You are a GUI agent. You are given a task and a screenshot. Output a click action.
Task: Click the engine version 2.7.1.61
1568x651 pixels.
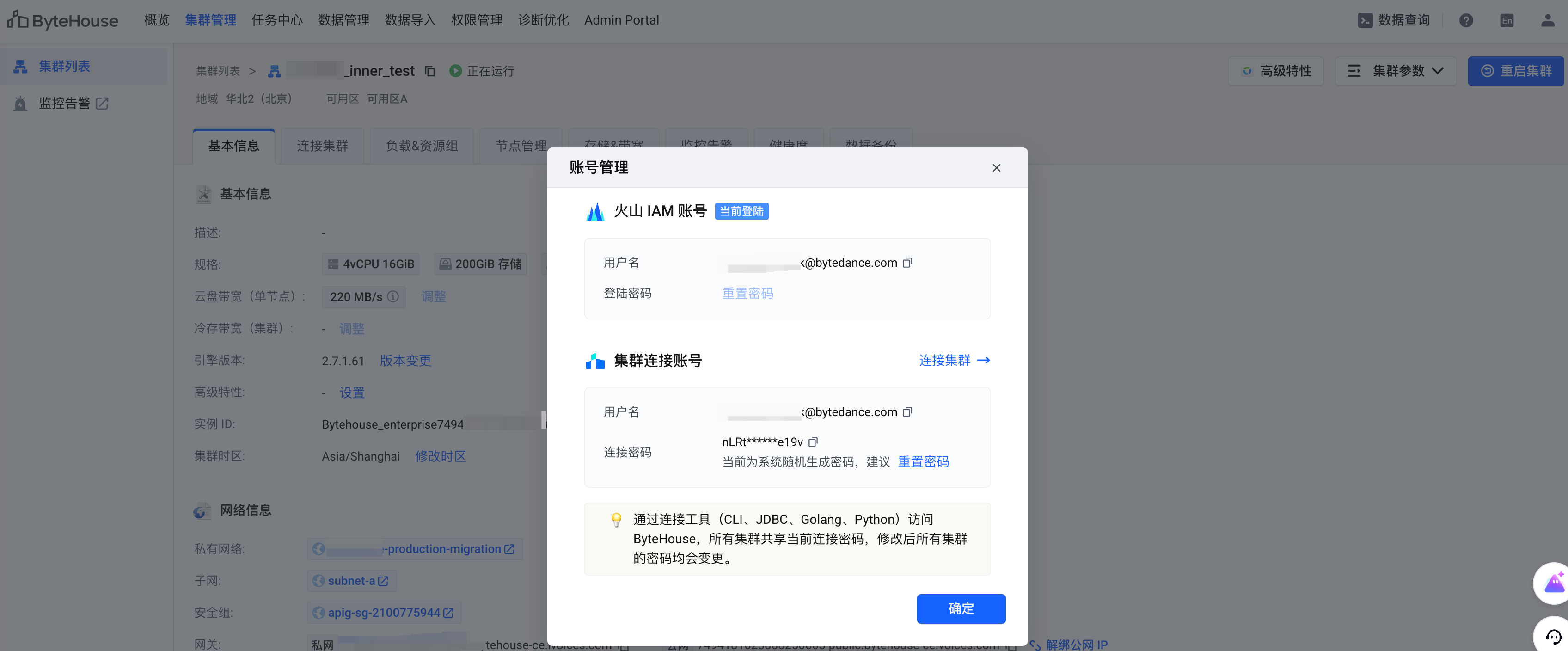pyautogui.click(x=343, y=361)
